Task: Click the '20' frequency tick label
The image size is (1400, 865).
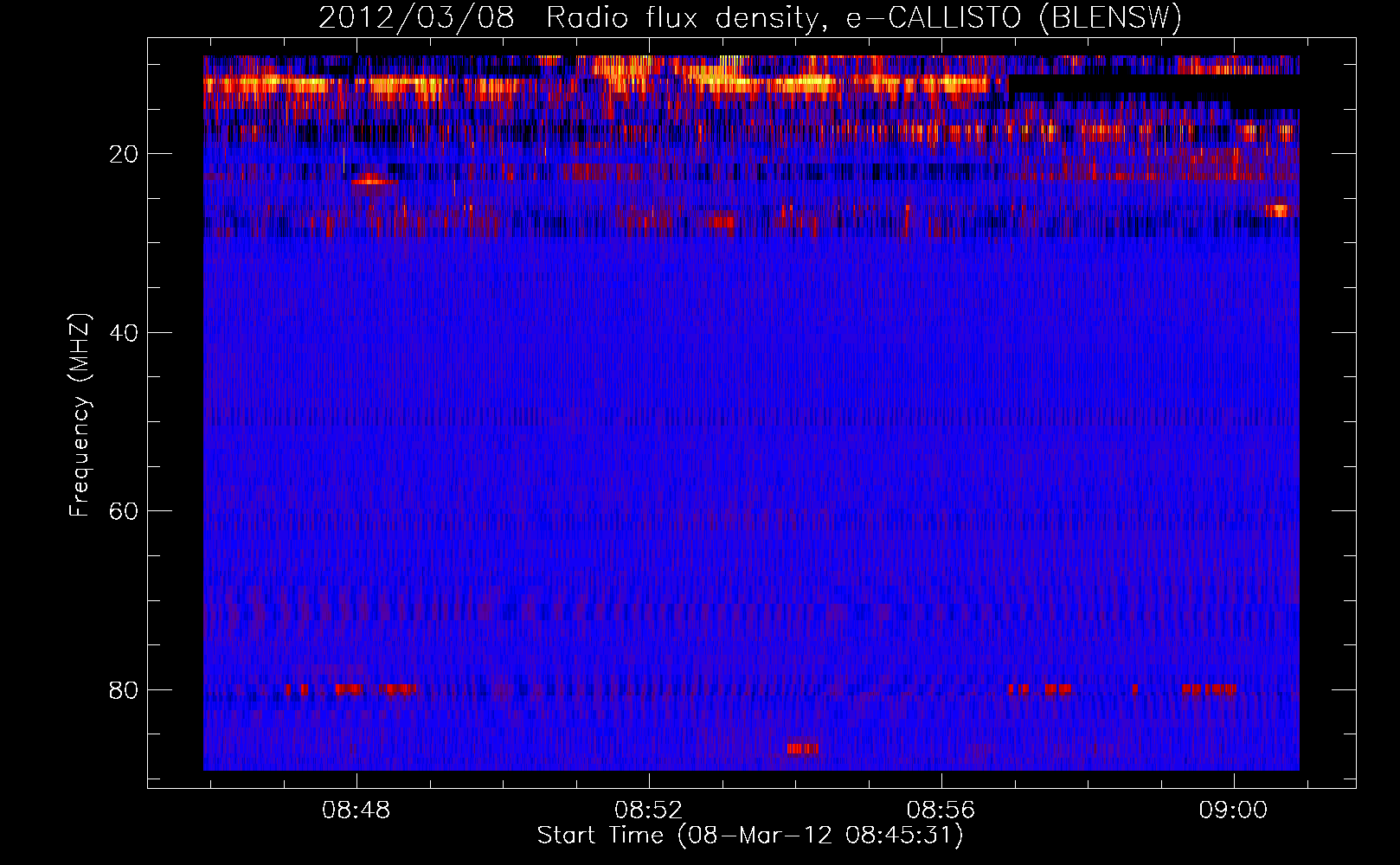Action: click(x=124, y=154)
